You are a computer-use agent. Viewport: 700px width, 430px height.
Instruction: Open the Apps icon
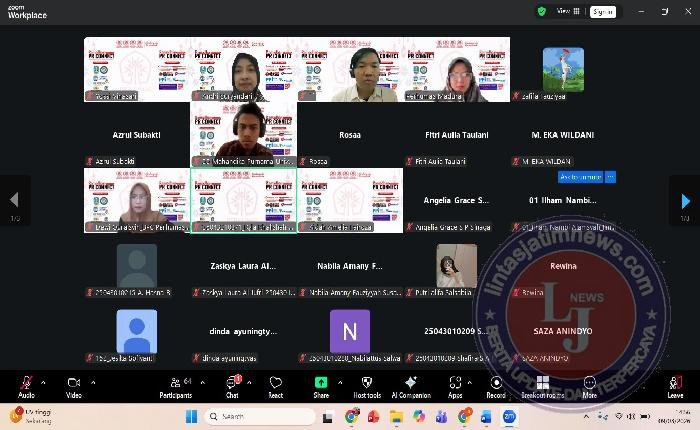tap(455, 385)
